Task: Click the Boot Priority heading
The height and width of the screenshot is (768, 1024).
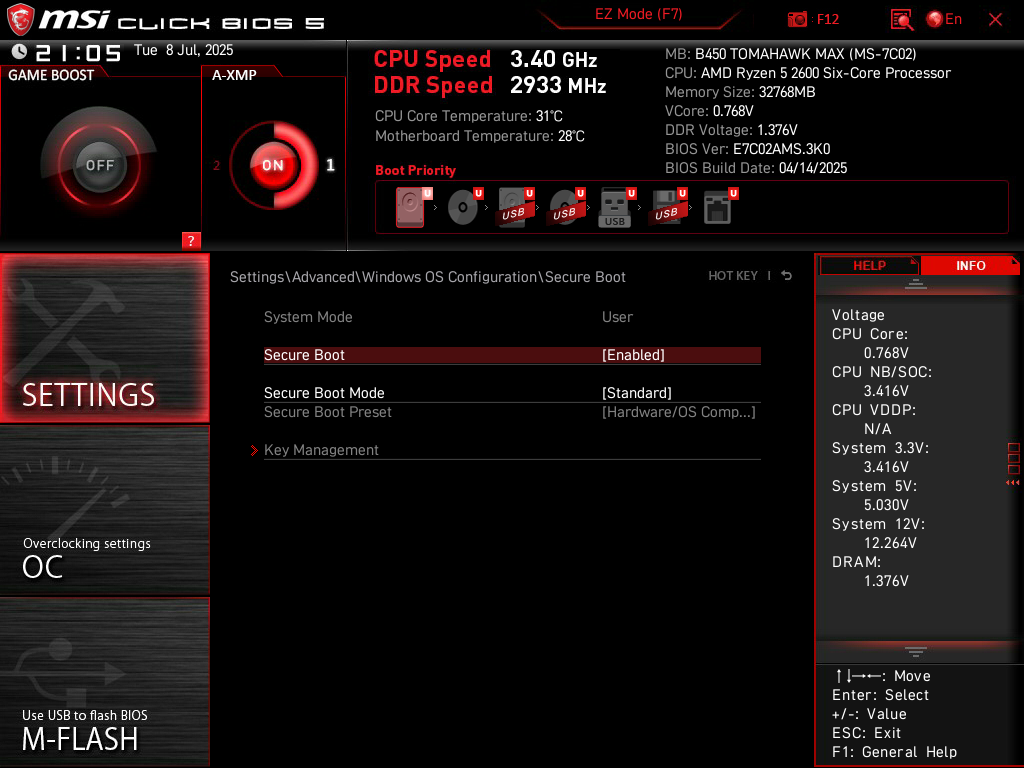Action: tap(415, 170)
